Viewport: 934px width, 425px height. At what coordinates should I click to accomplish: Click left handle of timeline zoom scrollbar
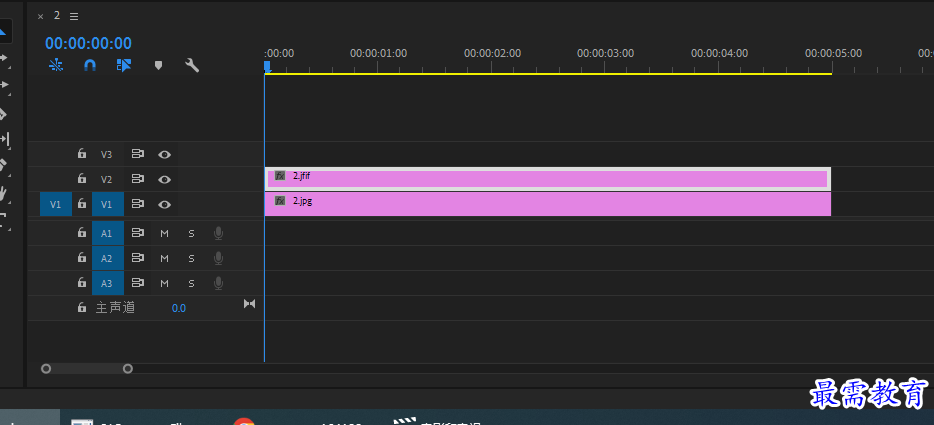[x=46, y=369]
